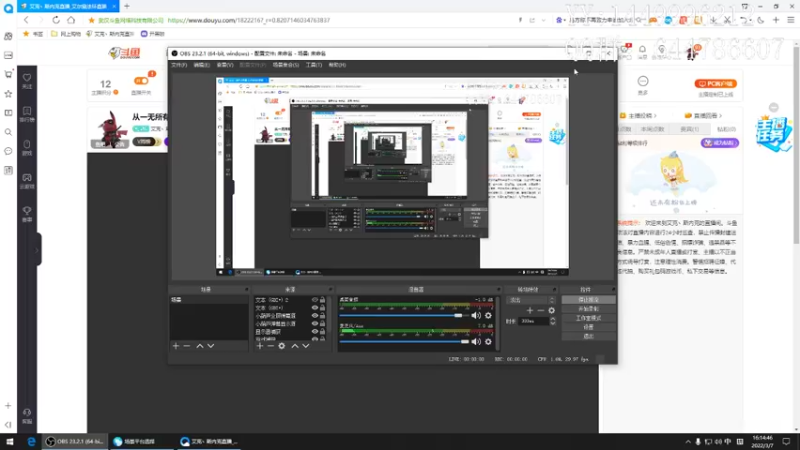
Task: Move source up in the Sources panel
Action: point(295,346)
